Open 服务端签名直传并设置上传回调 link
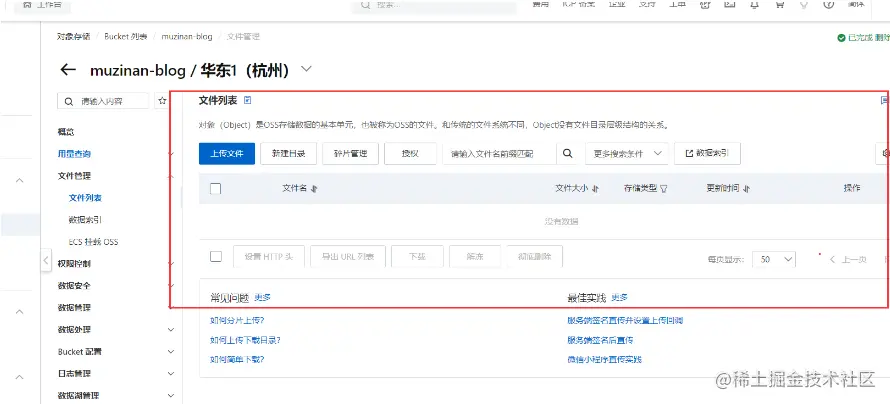 pos(625,320)
